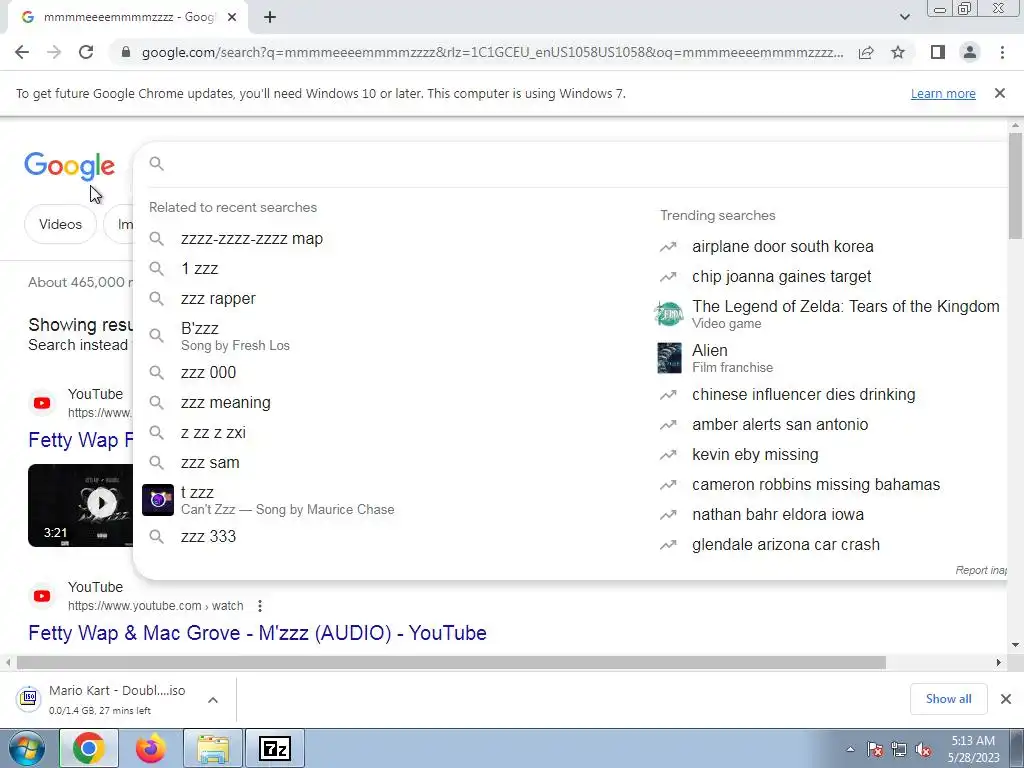
Task: Select trending amber alerts san antonio
Action: (780, 424)
